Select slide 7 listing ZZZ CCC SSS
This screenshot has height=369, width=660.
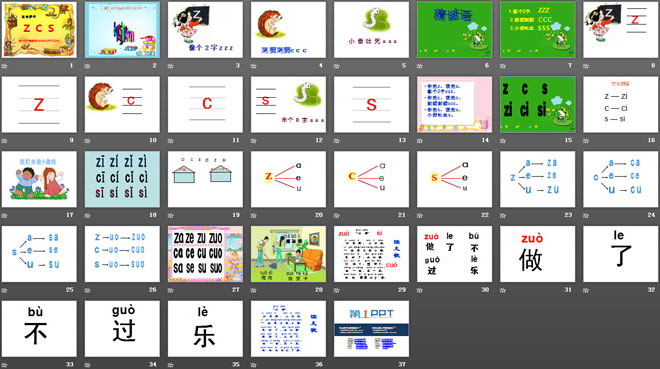[x=538, y=29]
